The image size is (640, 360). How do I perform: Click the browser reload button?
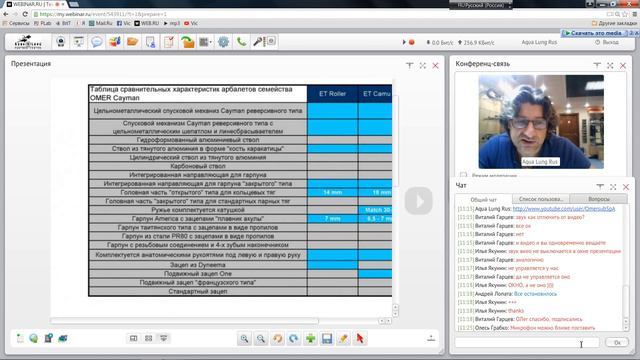coord(25,14)
